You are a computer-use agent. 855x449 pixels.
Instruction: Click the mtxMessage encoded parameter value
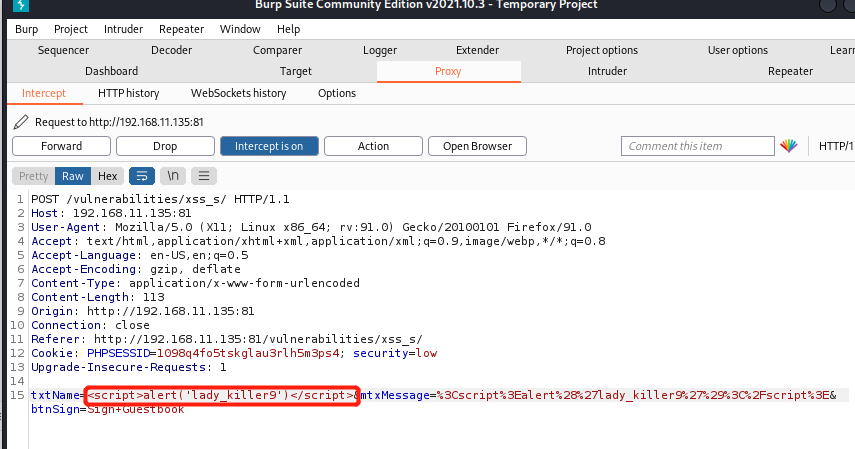(634, 395)
